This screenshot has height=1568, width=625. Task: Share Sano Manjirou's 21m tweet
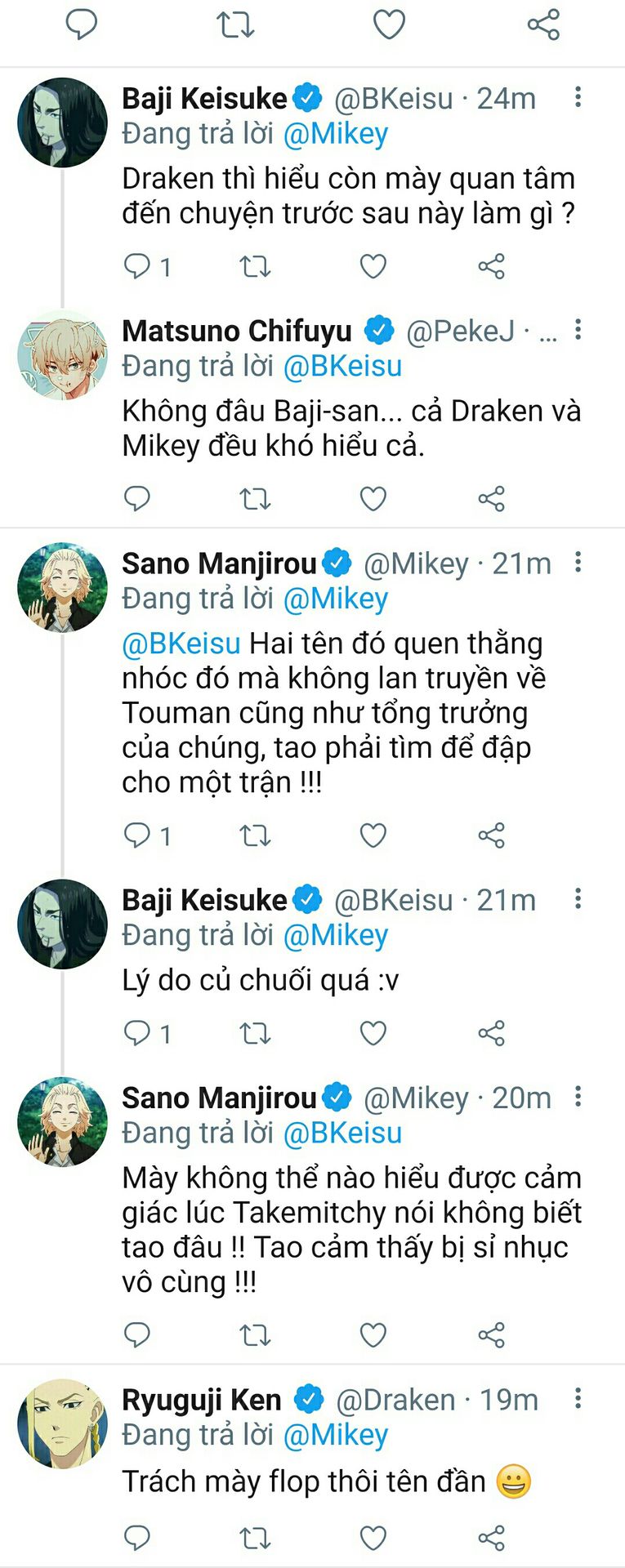[491, 835]
